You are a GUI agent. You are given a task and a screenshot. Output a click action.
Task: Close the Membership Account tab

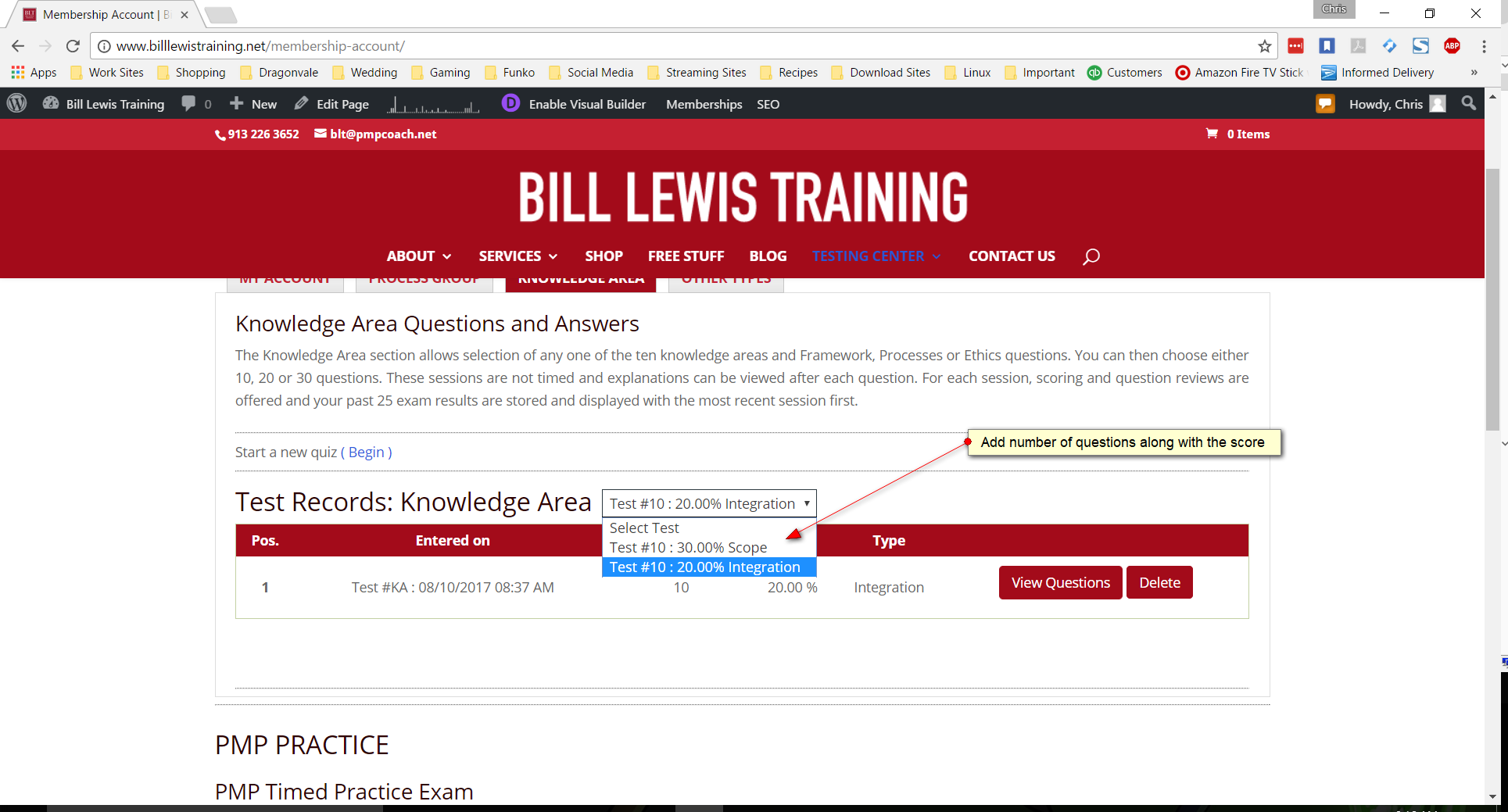pyautogui.click(x=184, y=15)
